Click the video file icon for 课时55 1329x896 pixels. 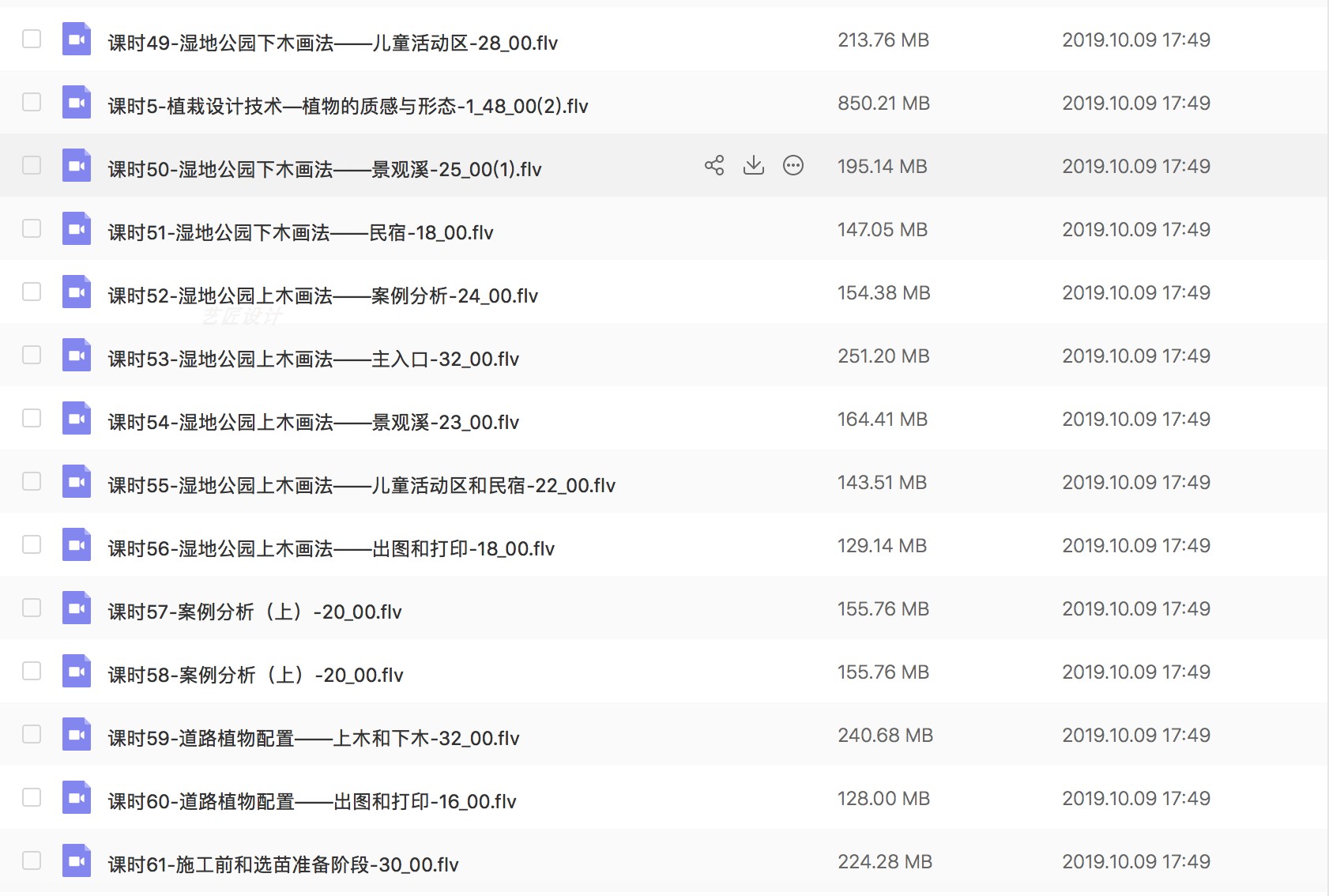pyautogui.click(x=77, y=481)
